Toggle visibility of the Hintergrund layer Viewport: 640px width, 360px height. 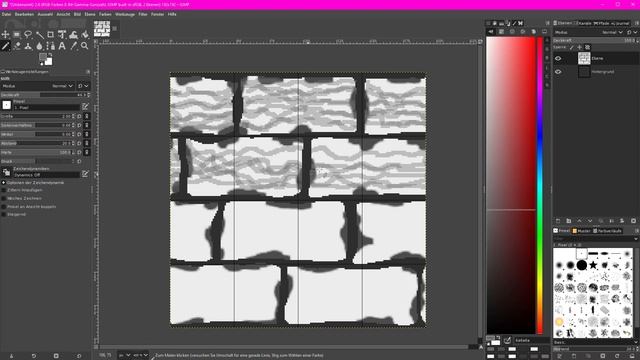click(x=558, y=72)
